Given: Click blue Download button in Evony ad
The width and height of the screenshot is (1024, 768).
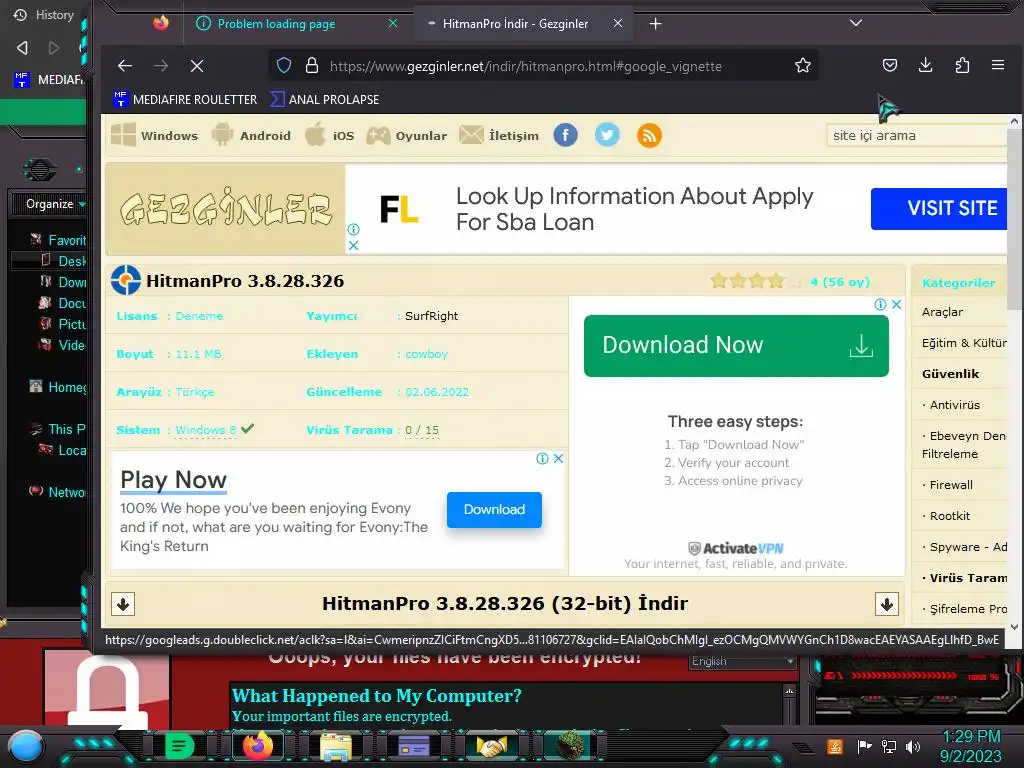Looking at the screenshot, I should click(x=494, y=509).
